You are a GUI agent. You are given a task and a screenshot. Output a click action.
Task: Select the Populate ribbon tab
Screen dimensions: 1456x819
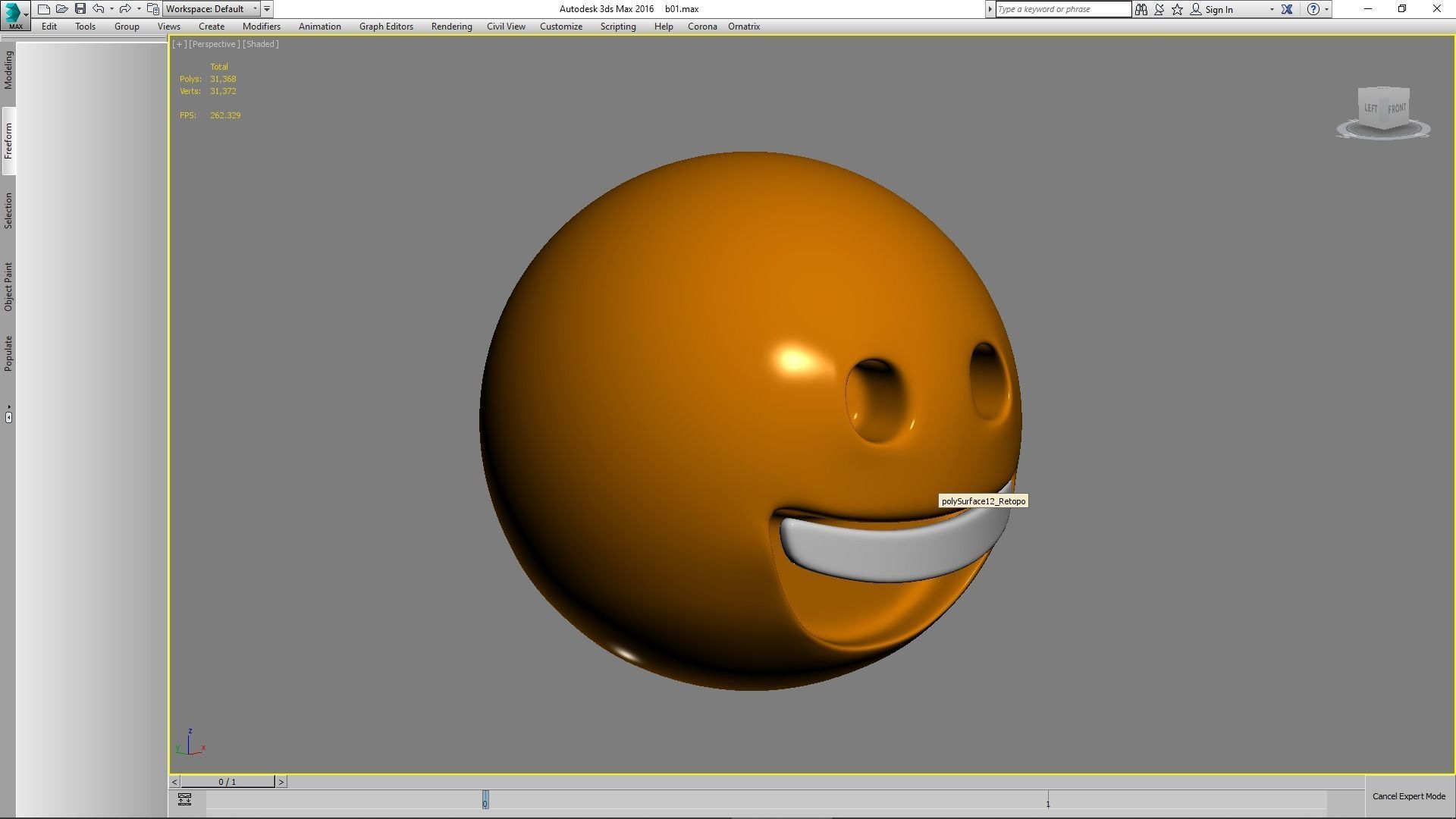click(8, 353)
